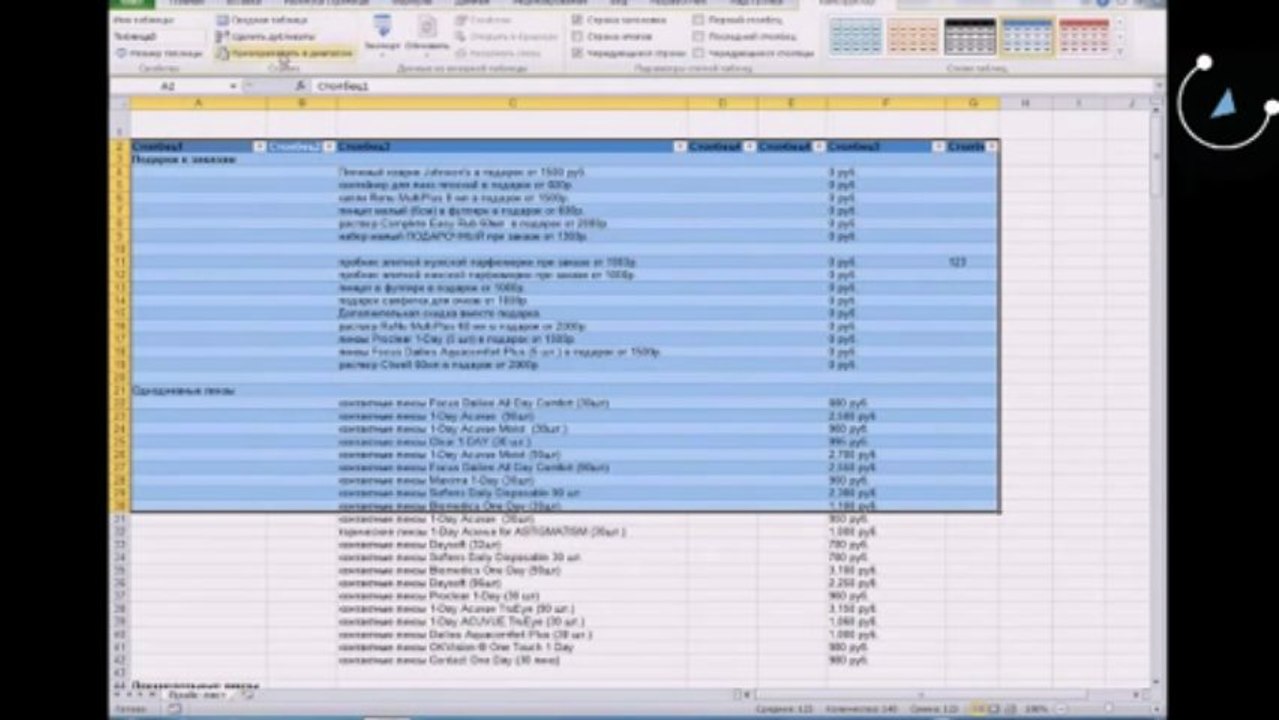The image size is (1279, 720).
Task: Open the filter dropdown in column G header
Action: tap(991, 147)
